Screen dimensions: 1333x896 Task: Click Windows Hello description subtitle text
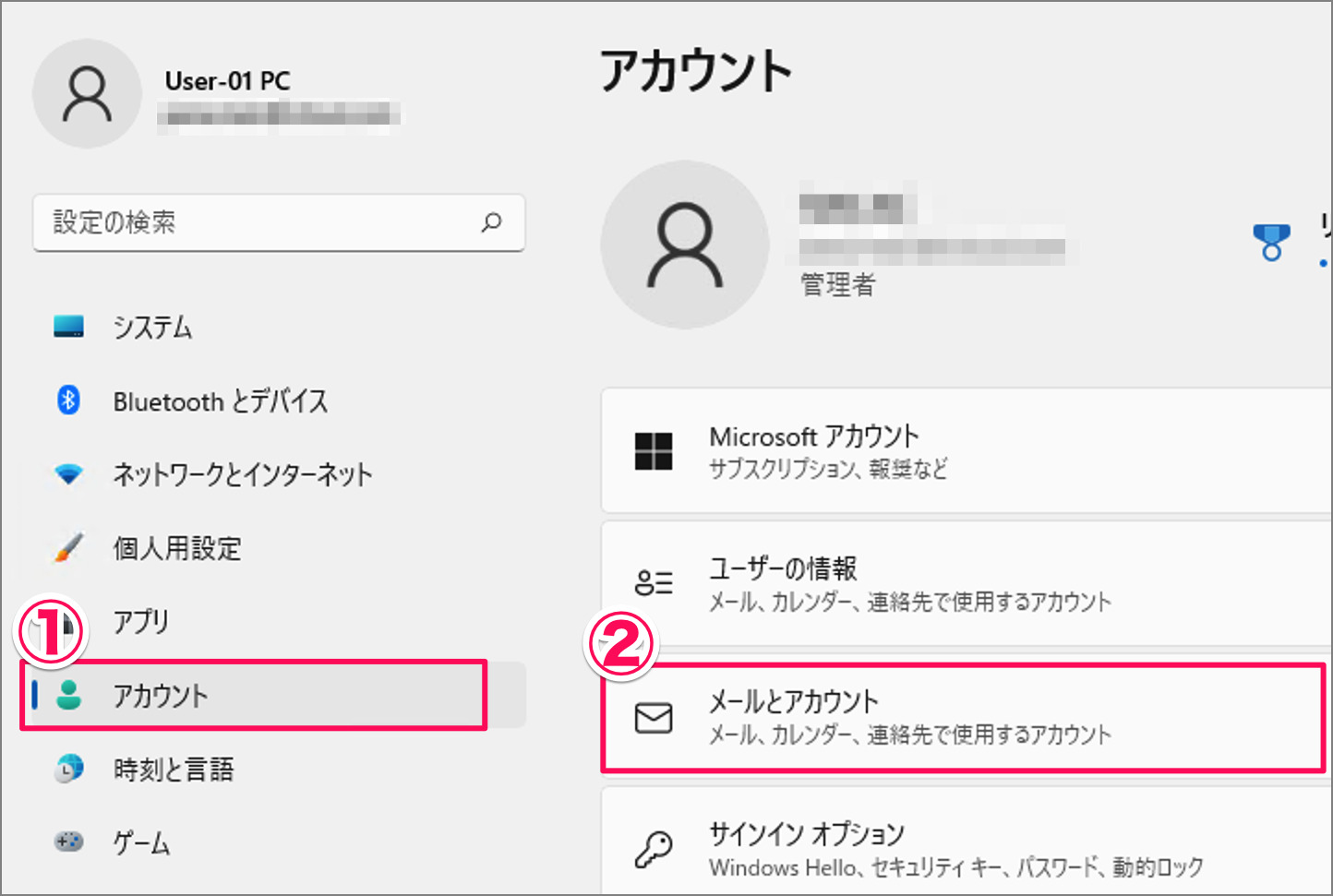click(956, 867)
